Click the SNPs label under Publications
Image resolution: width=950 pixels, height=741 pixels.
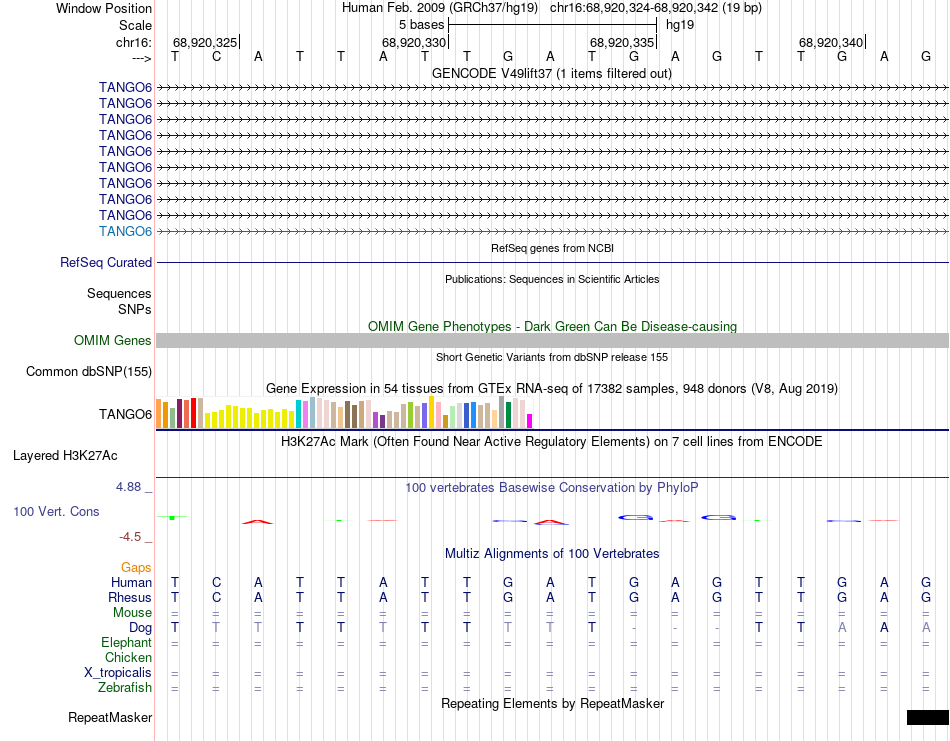(135, 309)
